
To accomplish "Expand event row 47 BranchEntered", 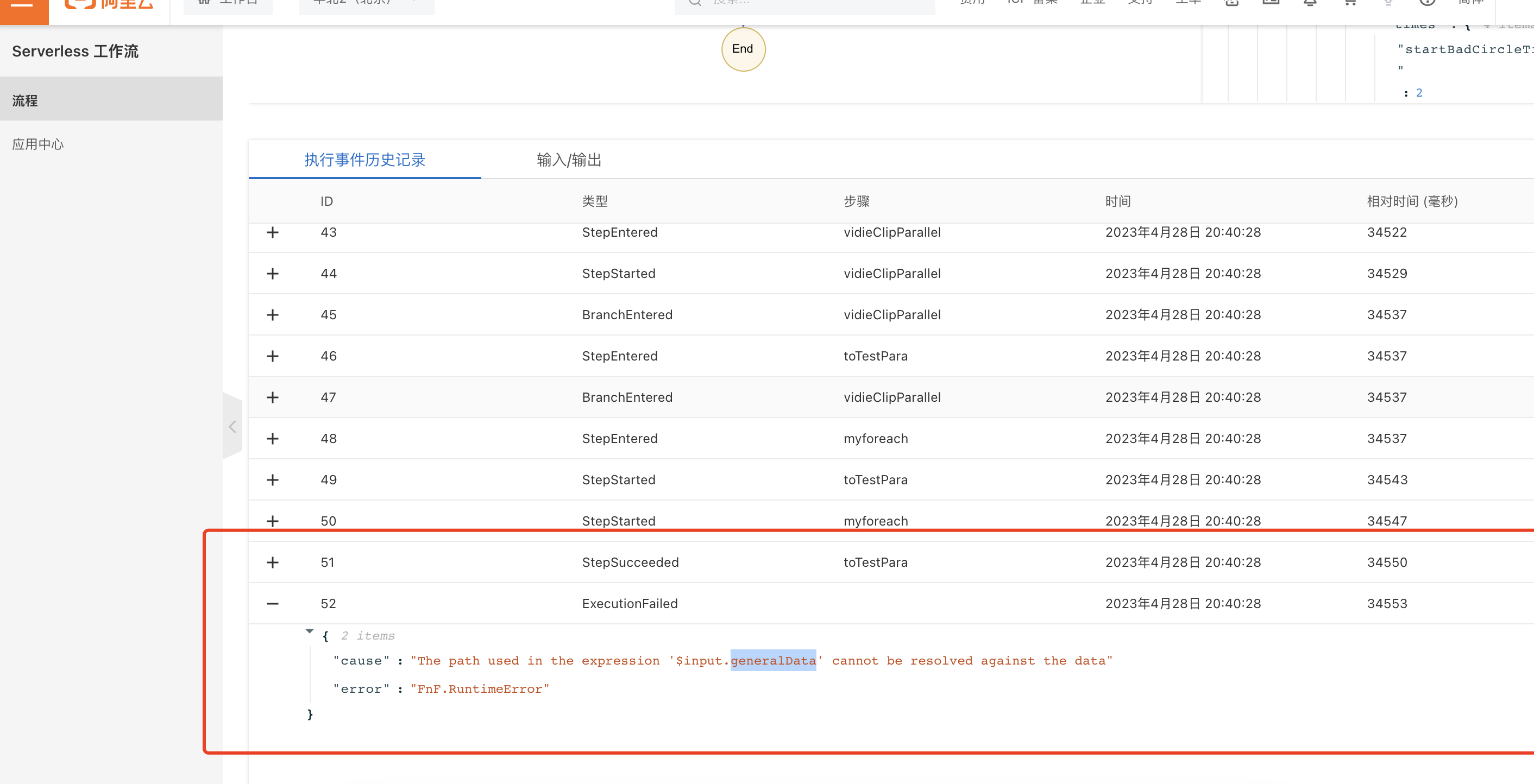I will tap(273, 397).
